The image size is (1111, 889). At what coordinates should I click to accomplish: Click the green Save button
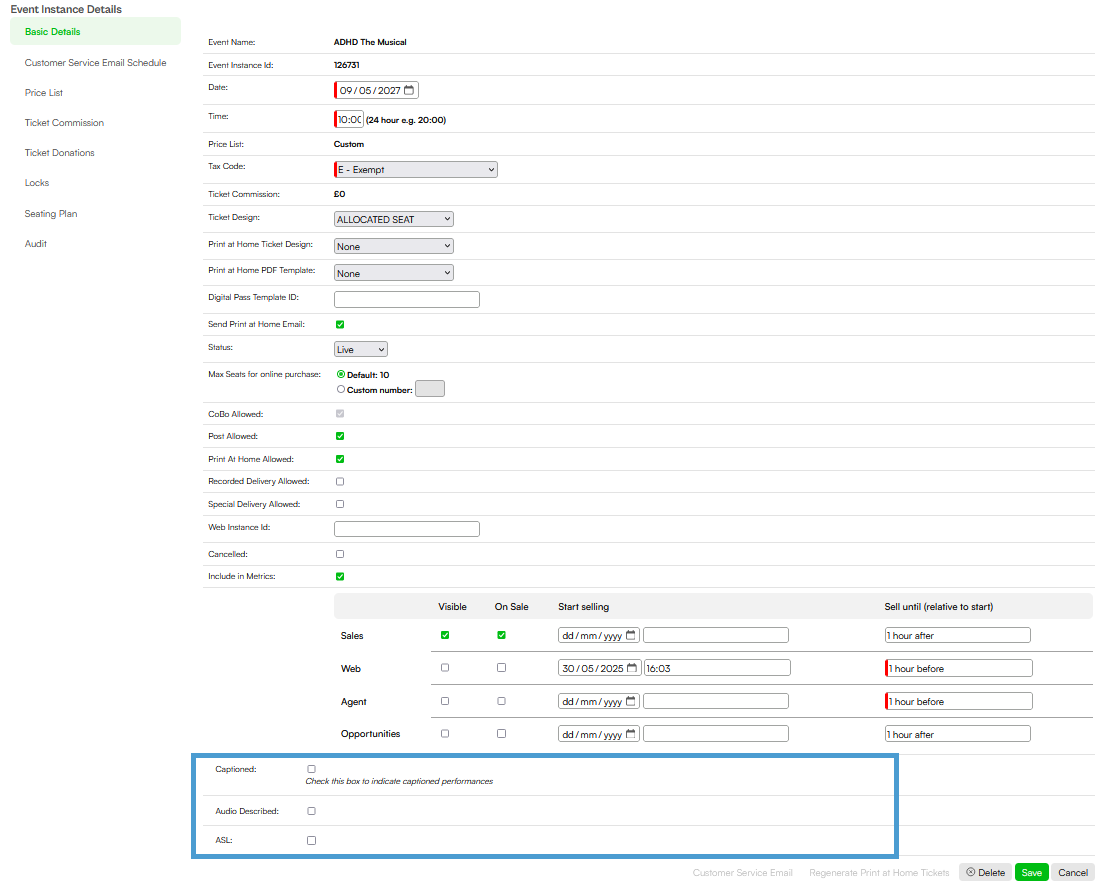[x=1032, y=872]
